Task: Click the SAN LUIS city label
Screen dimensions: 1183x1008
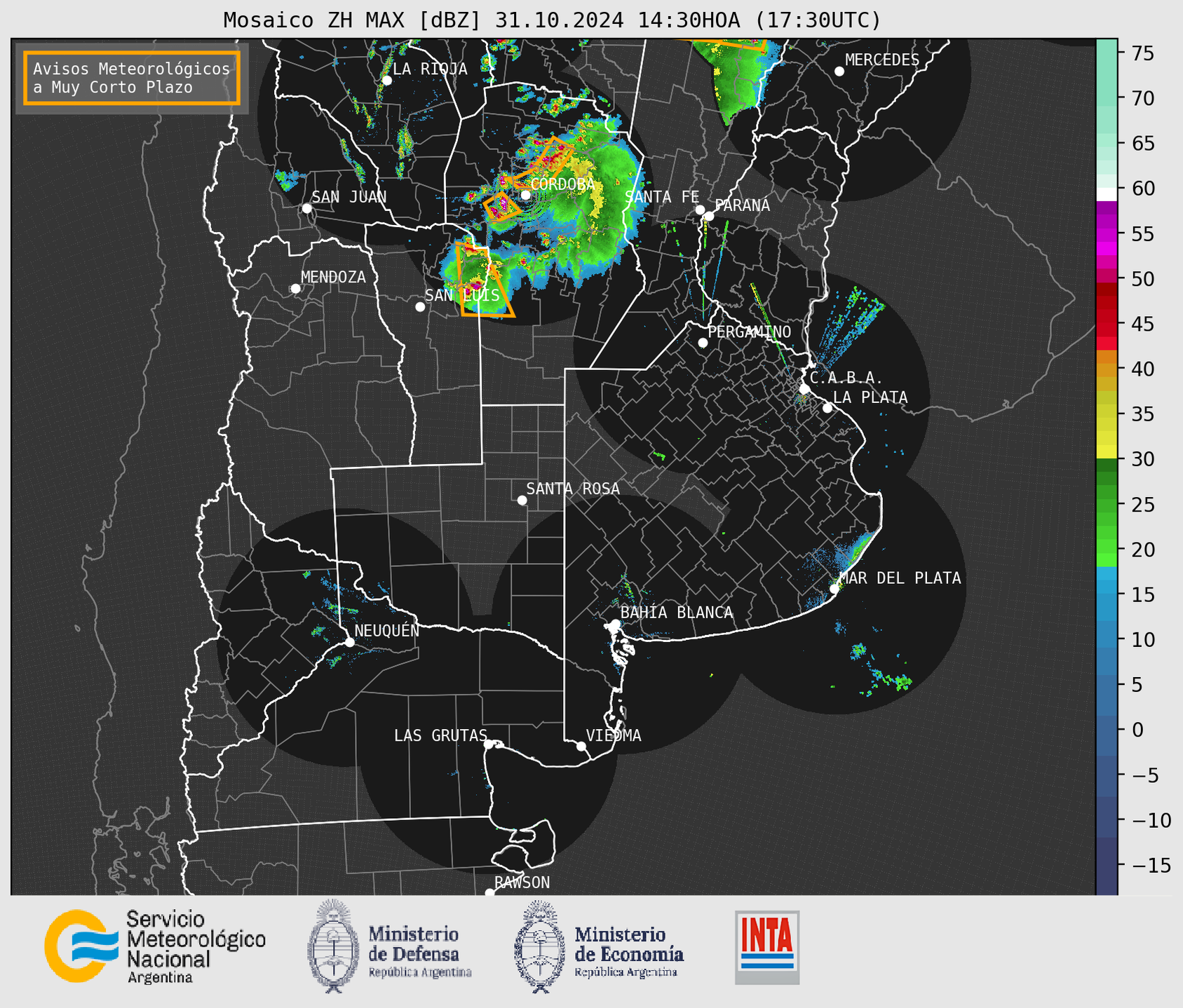Action: point(462,295)
